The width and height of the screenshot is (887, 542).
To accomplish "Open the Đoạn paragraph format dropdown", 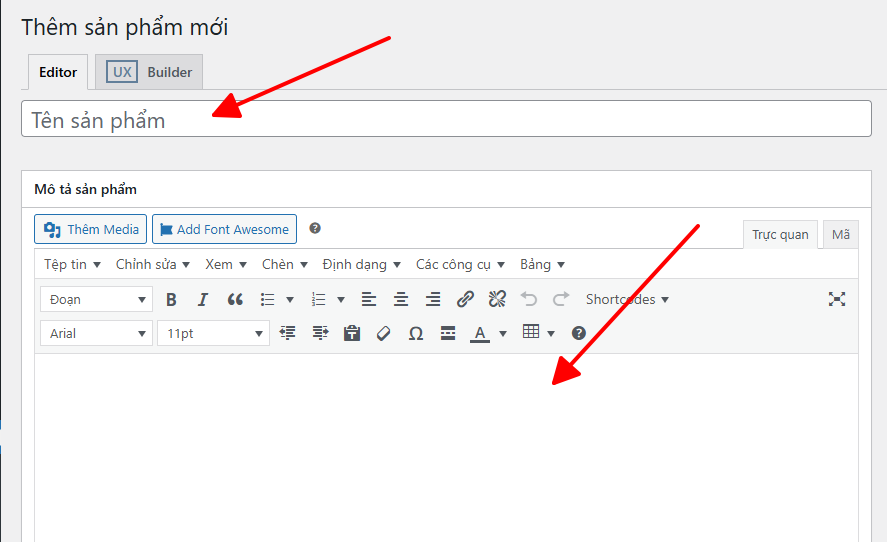I will pos(96,299).
